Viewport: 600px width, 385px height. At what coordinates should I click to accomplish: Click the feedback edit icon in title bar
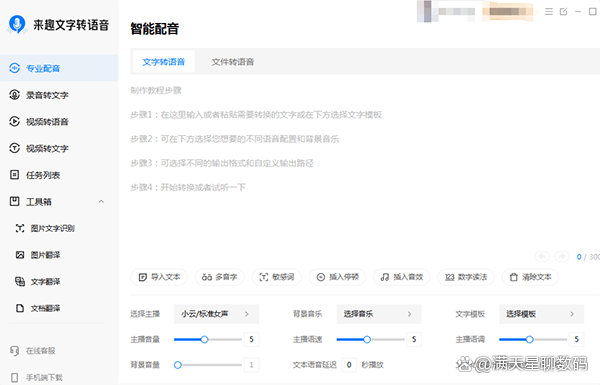pos(563,11)
